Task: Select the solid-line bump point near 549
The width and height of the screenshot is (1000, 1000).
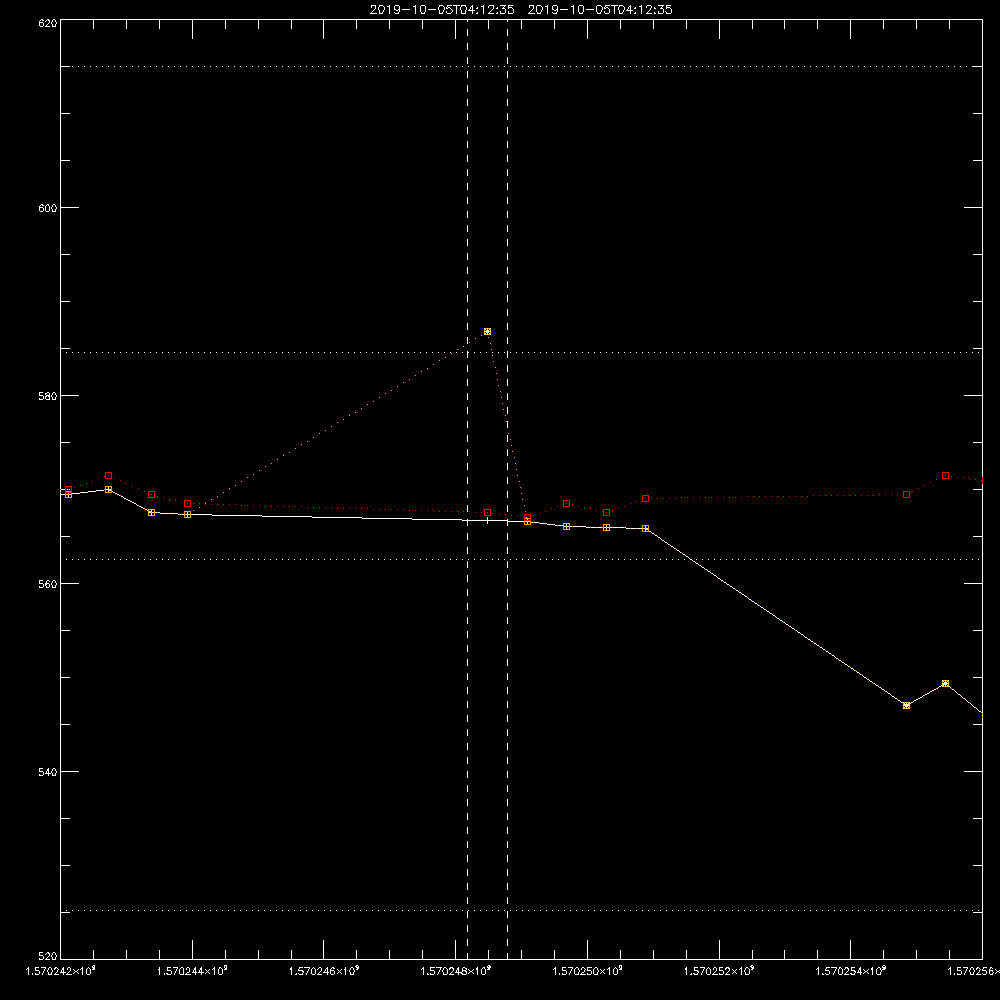Action: (945, 683)
